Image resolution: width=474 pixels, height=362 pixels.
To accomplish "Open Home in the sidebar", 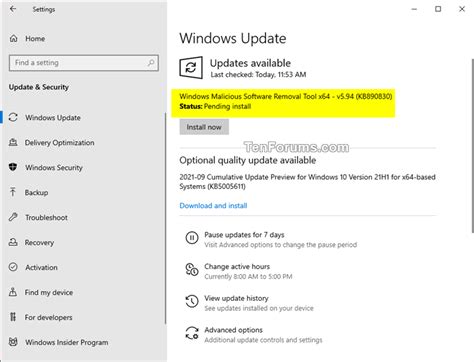I will 35,39.
